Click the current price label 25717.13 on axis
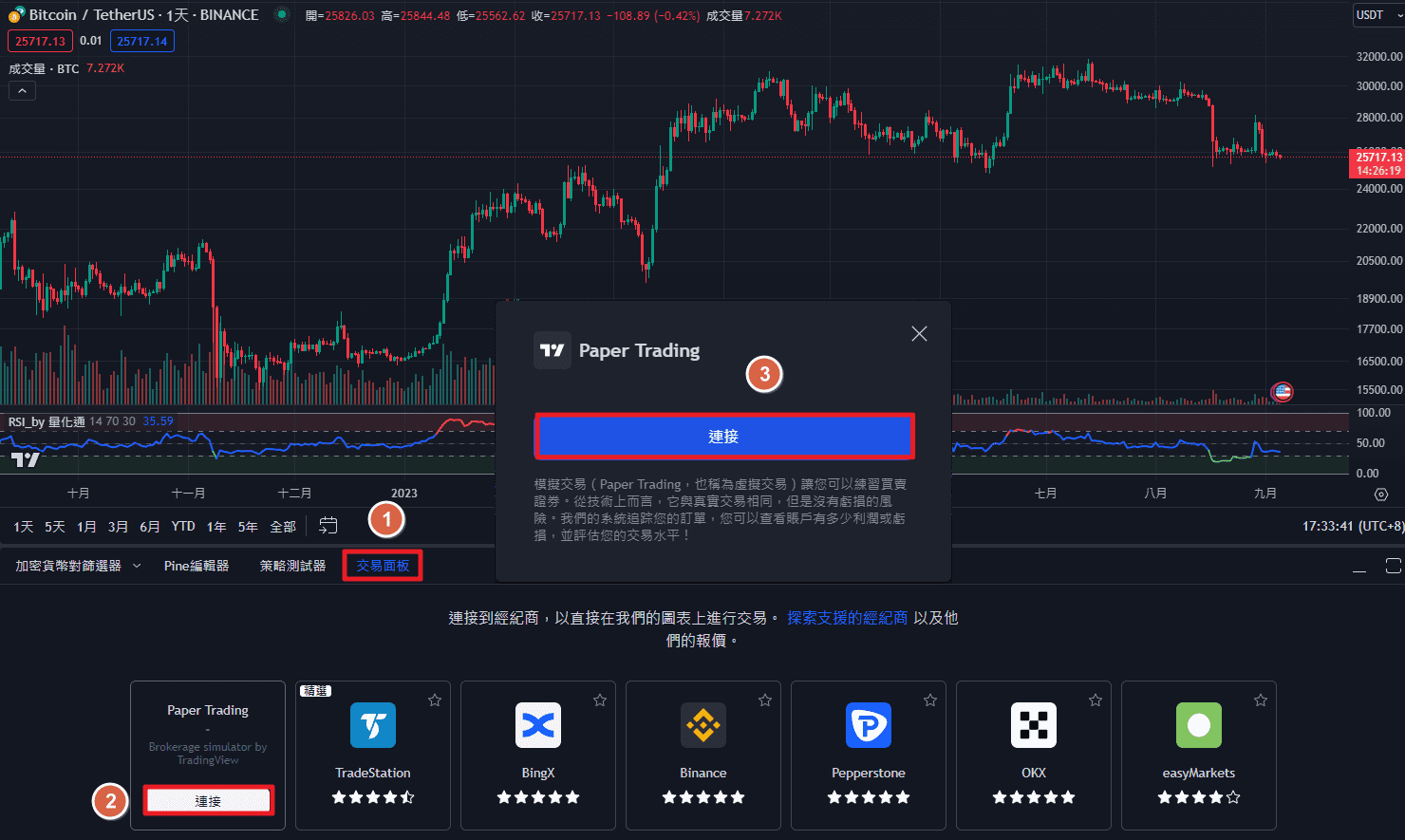This screenshot has width=1405, height=840. click(1377, 157)
